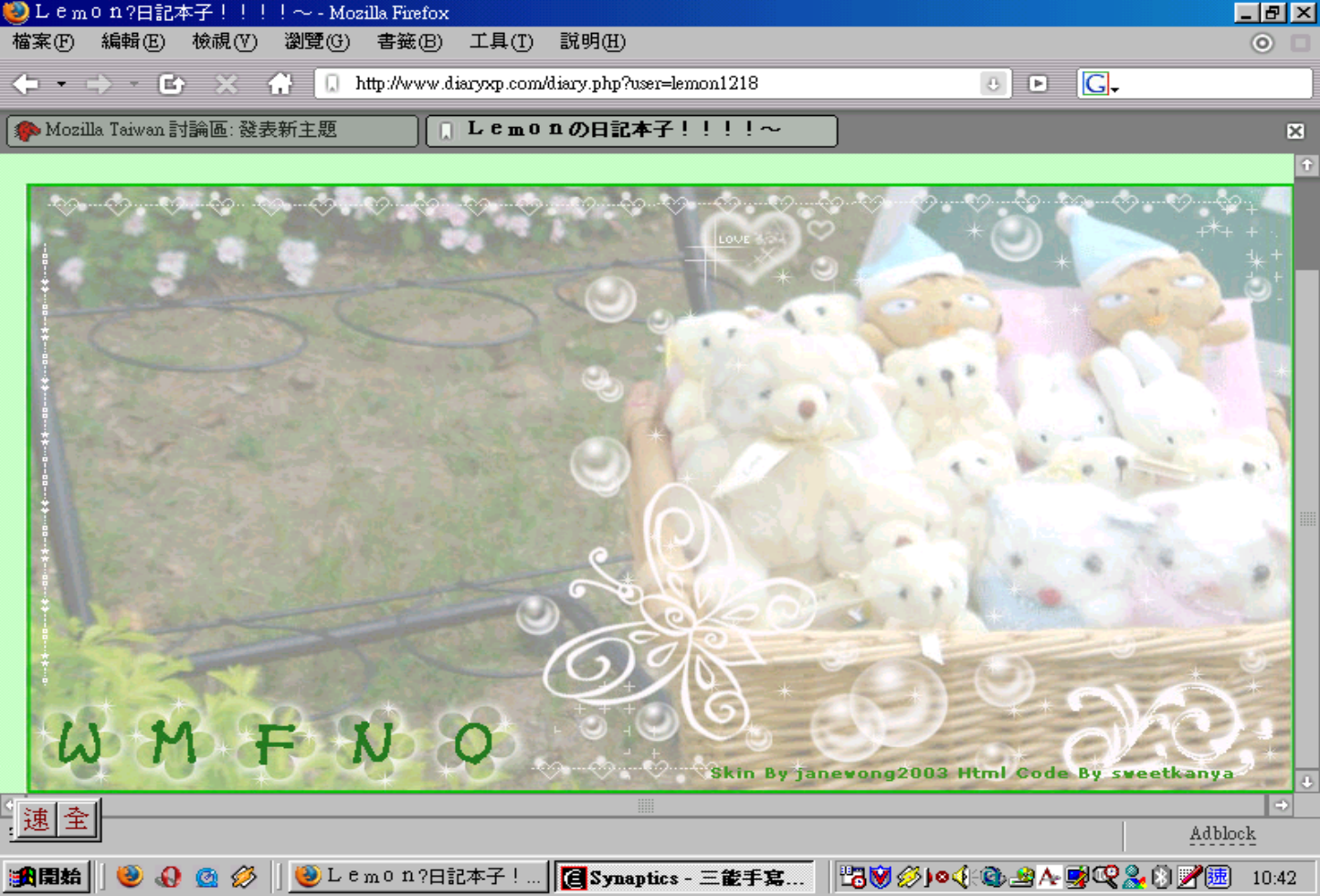Image resolution: width=1320 pixels, height=896 pixels.
Task: Click the bookmark icon inside the URL bar
Action: pyautogui.click(x=333, y=84)
